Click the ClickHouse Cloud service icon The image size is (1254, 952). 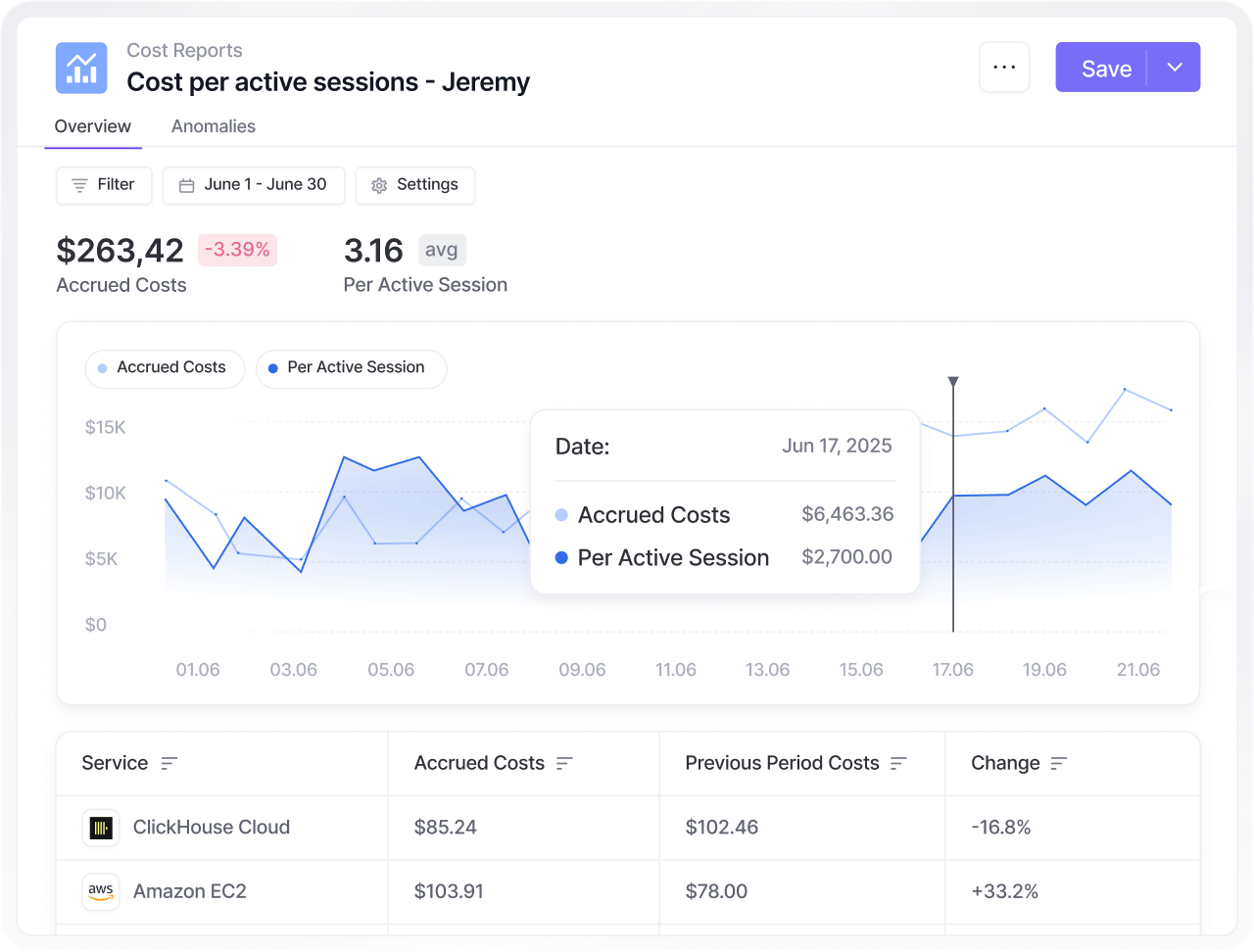[101, 828]
